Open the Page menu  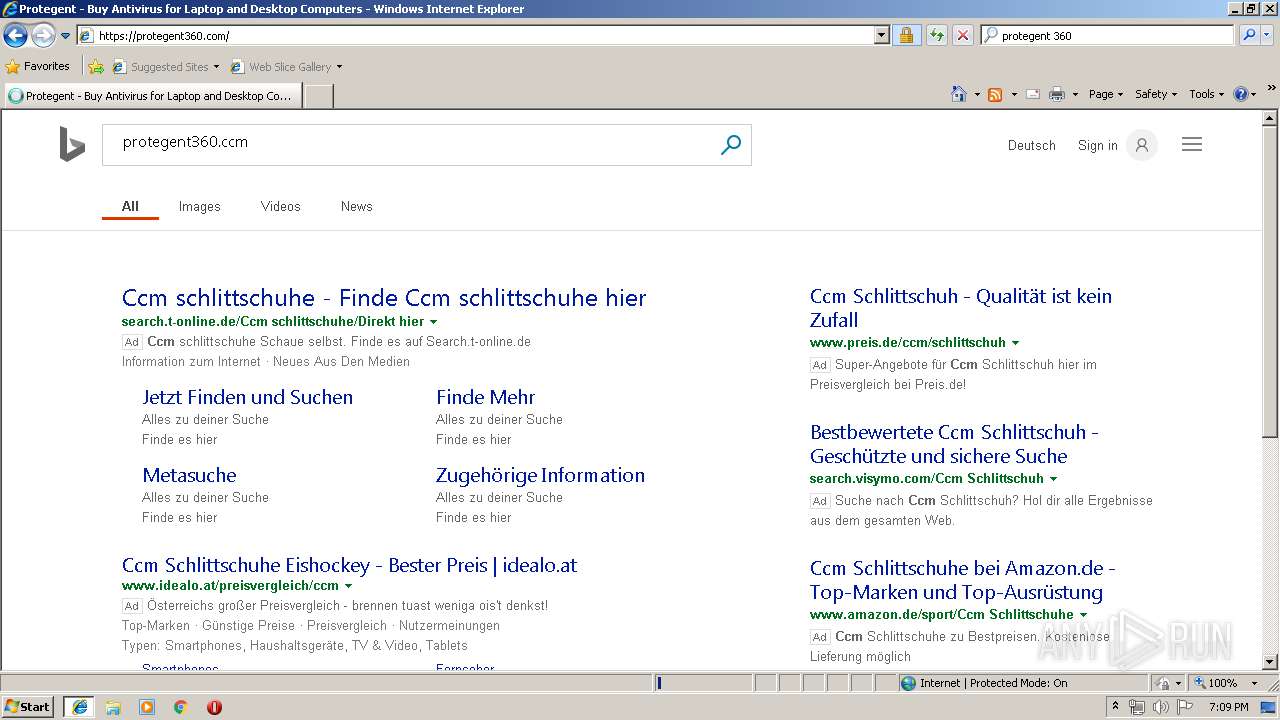tap(1106, 94)
